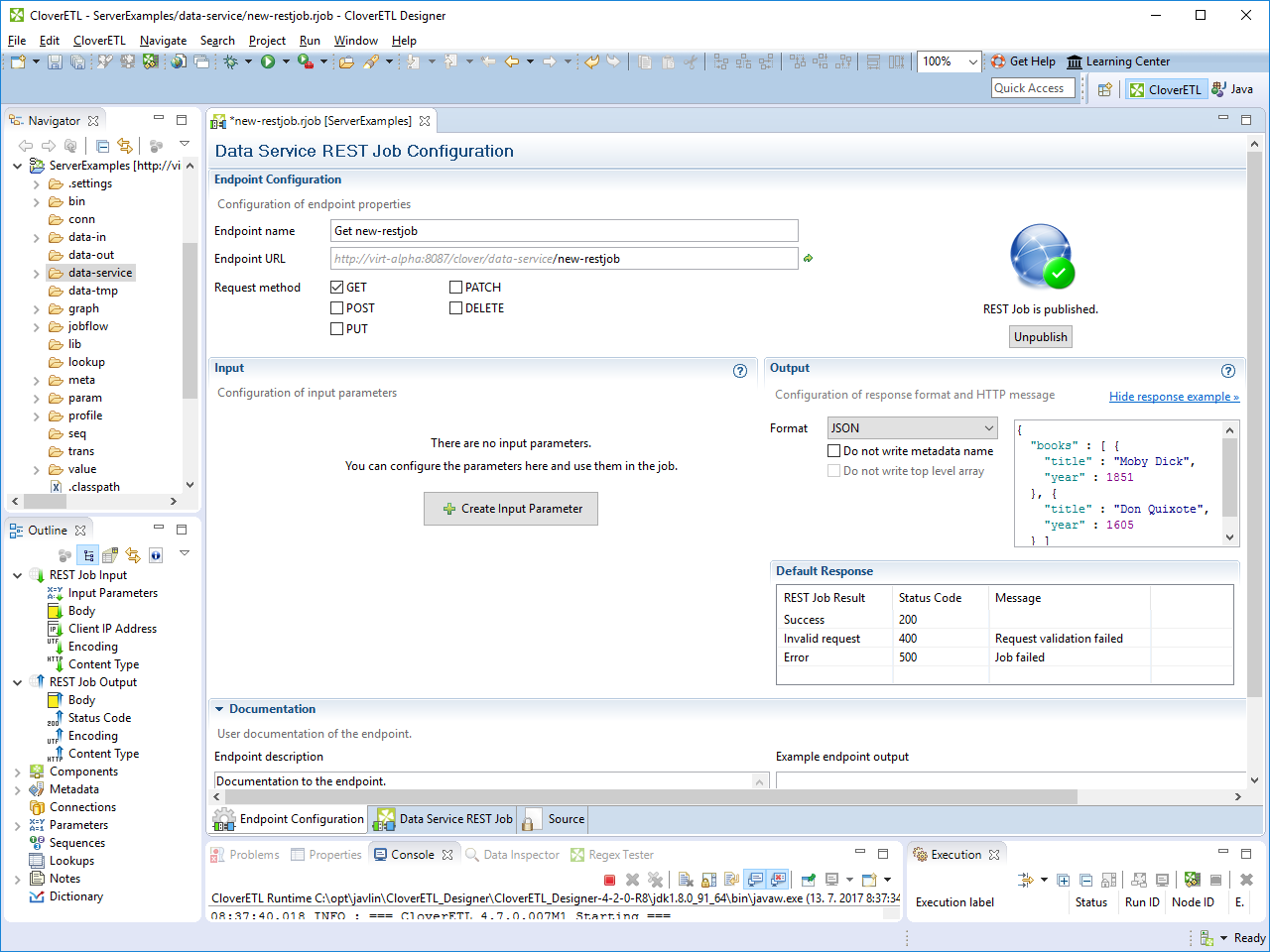Click the Save disk icon in toolbar
Screen dimensions: 1270x952
pyautogui.click(x=55, y=61)
